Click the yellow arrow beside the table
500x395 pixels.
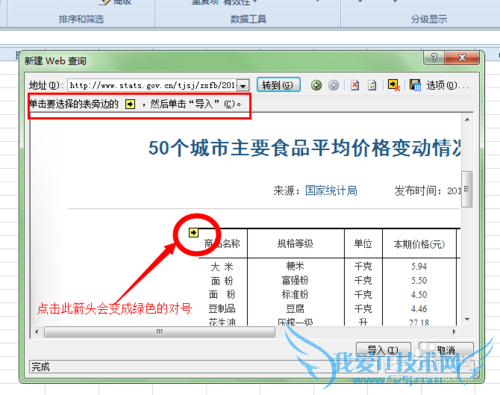[x=194, y=232]
